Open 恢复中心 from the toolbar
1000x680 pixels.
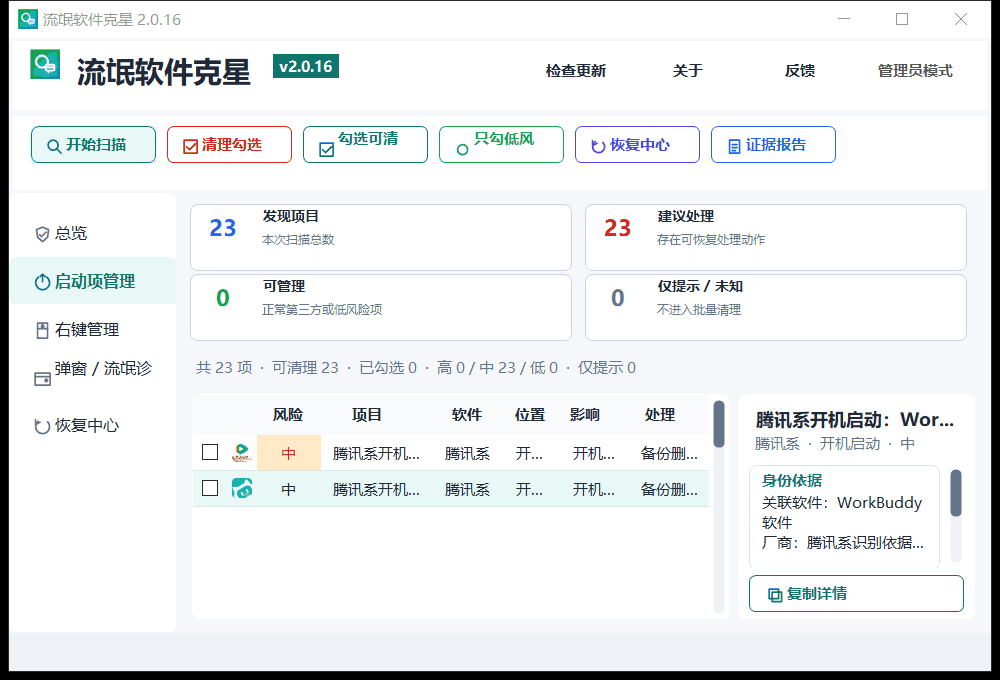coord(637,145)
